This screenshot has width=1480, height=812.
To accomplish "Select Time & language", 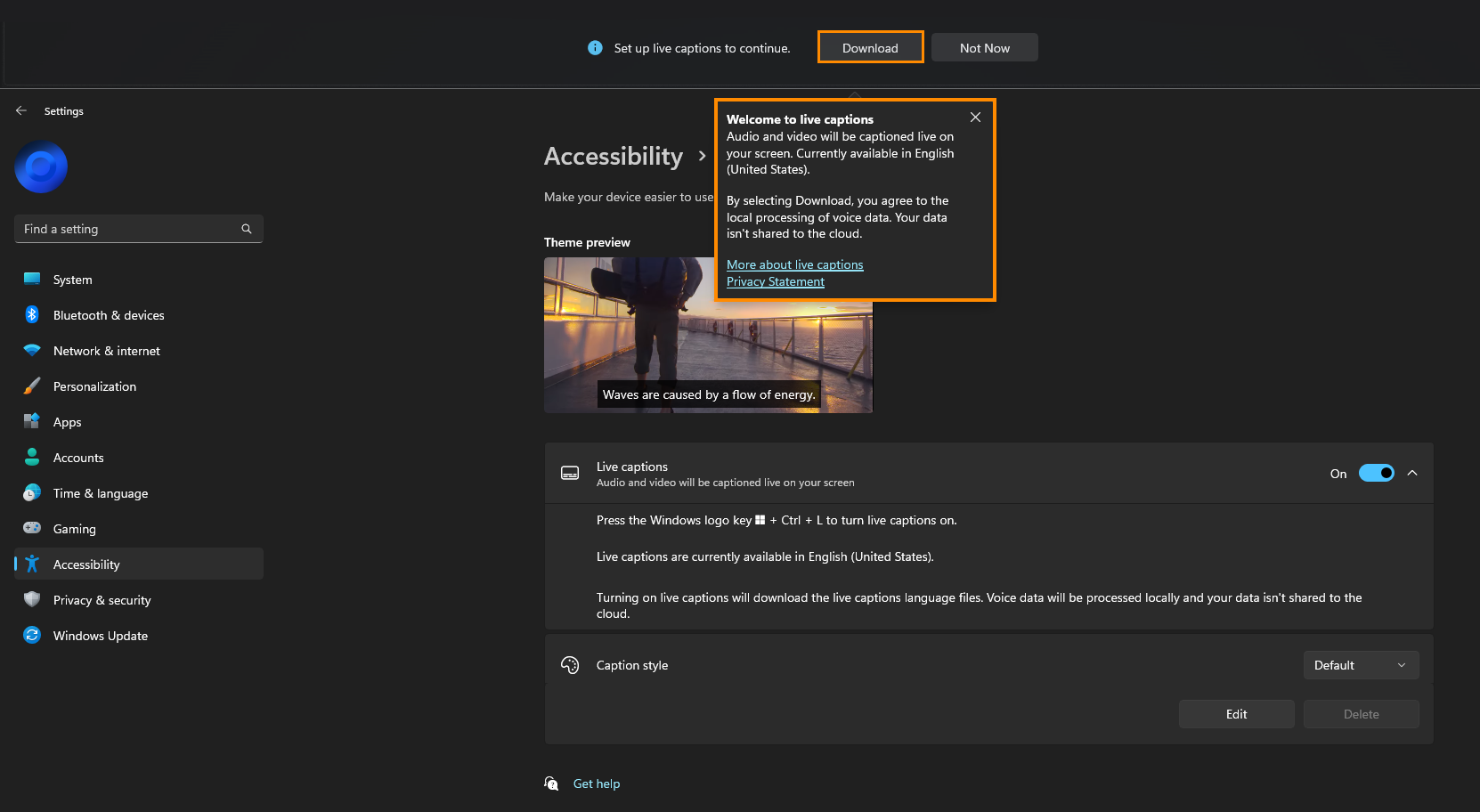I will [x=139, y=492].
